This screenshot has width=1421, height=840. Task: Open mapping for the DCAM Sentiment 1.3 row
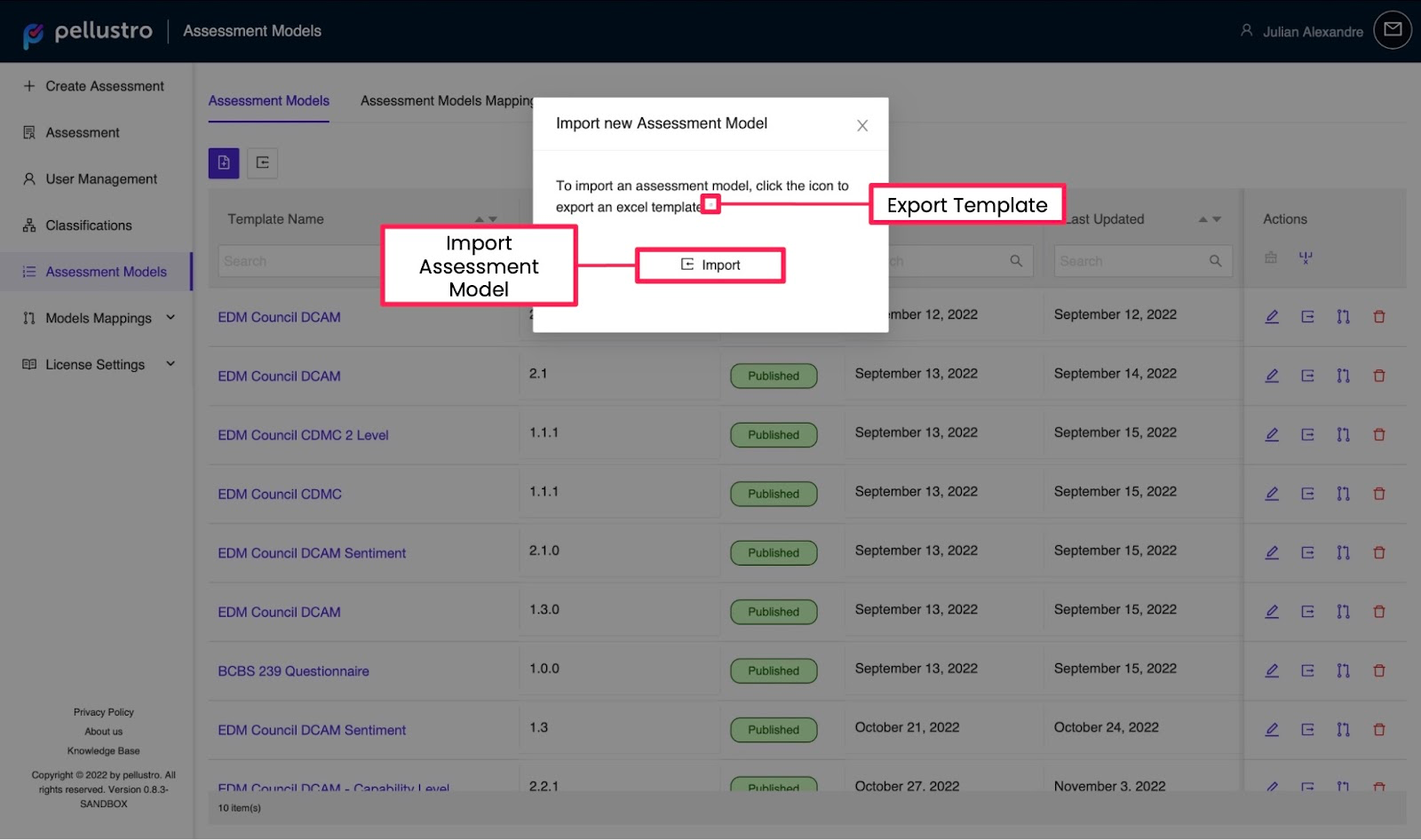click(x=1343, y=729)
